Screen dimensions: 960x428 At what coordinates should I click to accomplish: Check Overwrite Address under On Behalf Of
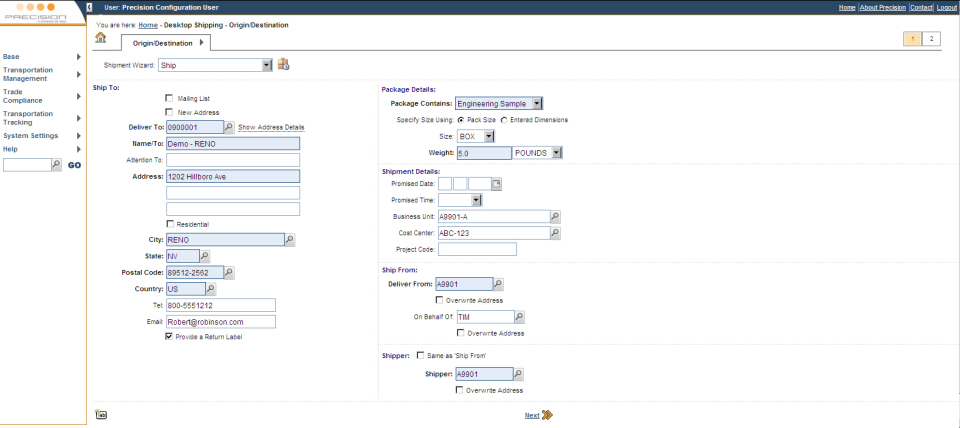(460, 333)
